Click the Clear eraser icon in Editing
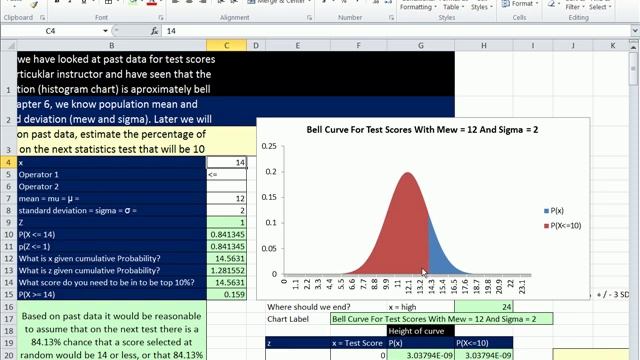The height and width of the screenshot is (360, 640). pyautogui.click(x=552, y=4)
